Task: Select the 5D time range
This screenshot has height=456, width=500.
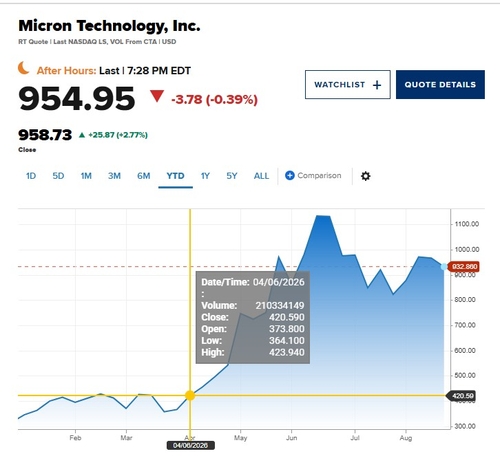Action: tap(58, 176)
